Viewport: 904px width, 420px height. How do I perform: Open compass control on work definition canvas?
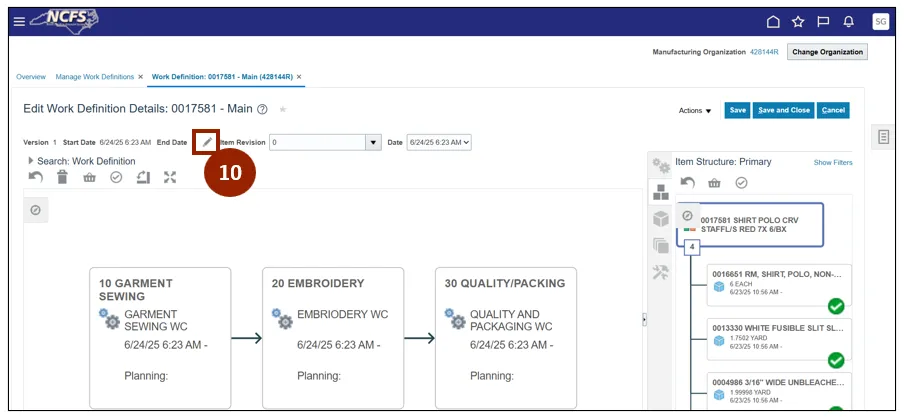coord(35,211)
